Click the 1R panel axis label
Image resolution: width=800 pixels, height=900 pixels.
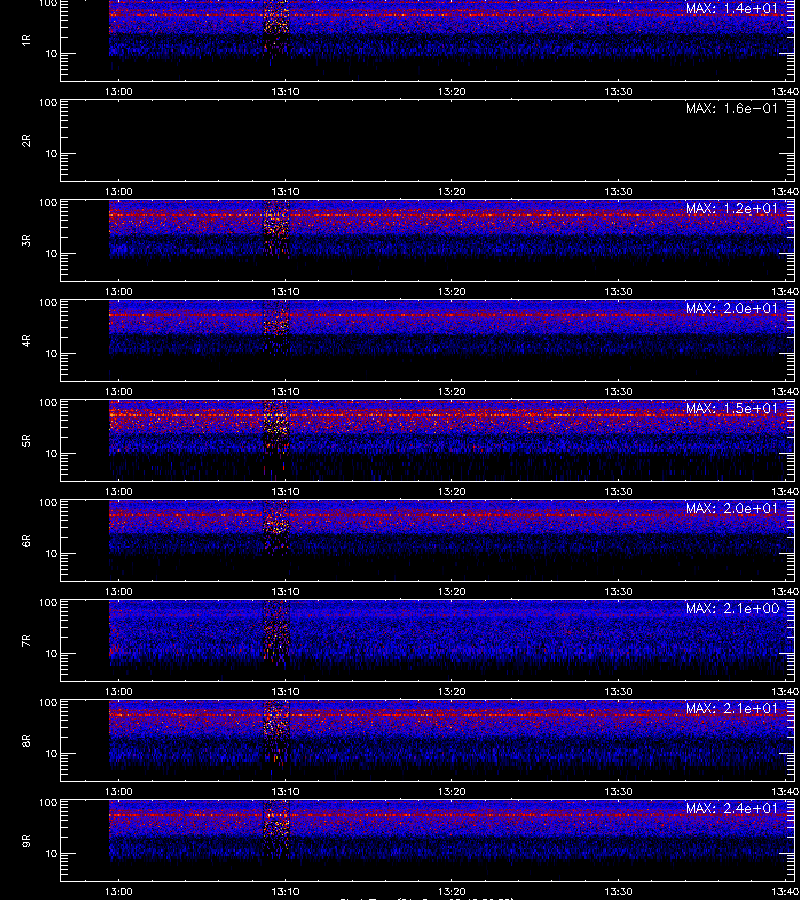point(26,40)
